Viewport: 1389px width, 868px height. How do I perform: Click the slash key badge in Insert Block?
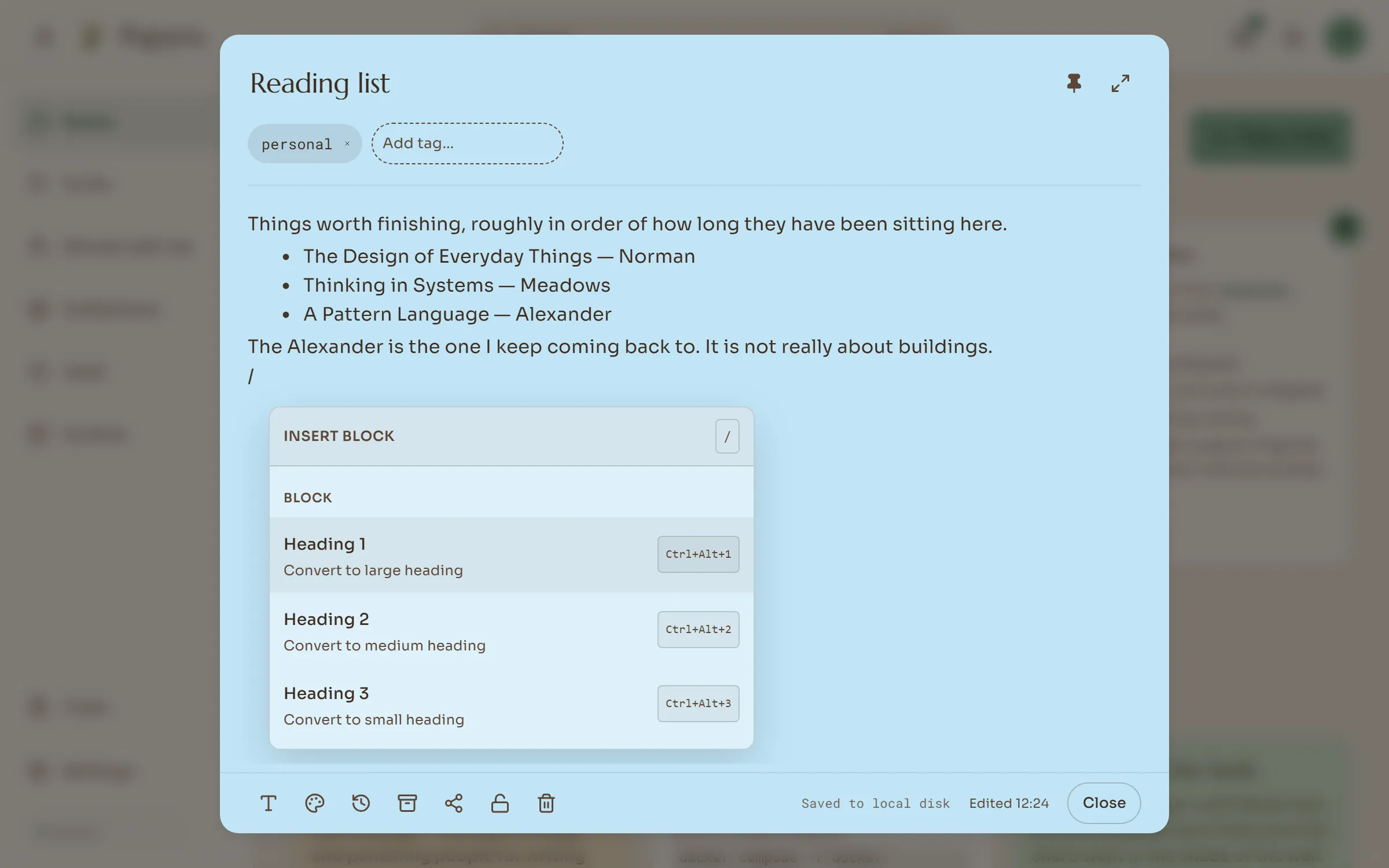pos(727,436)
